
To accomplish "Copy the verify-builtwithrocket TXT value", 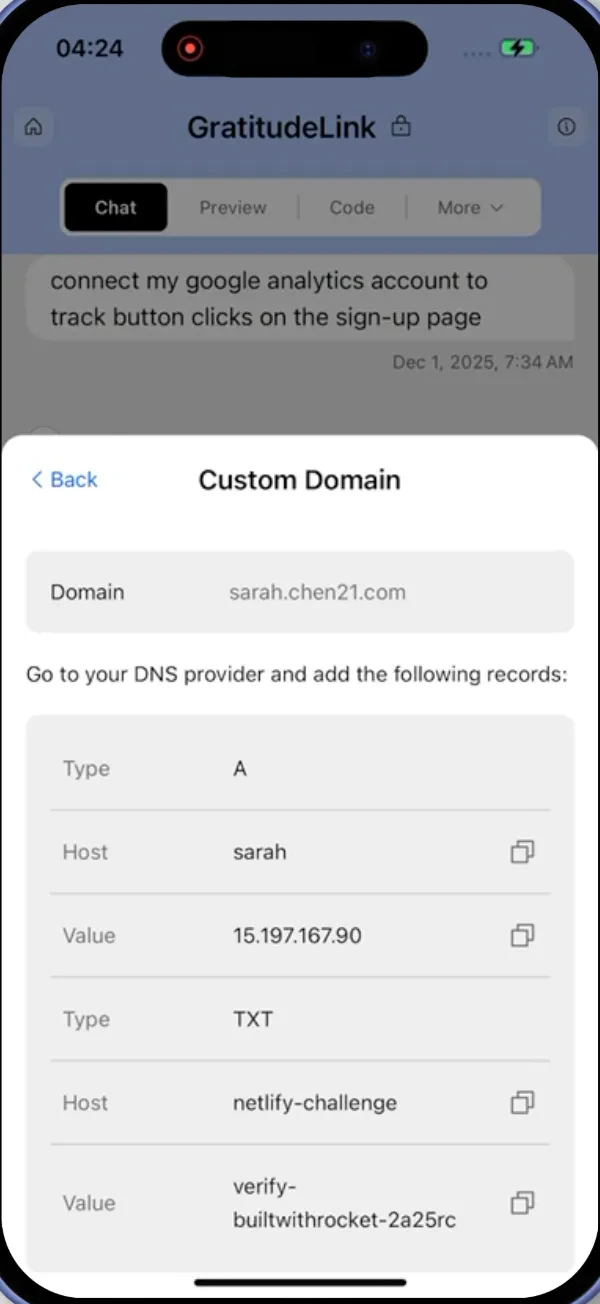I will click(x=521, y=1203).
